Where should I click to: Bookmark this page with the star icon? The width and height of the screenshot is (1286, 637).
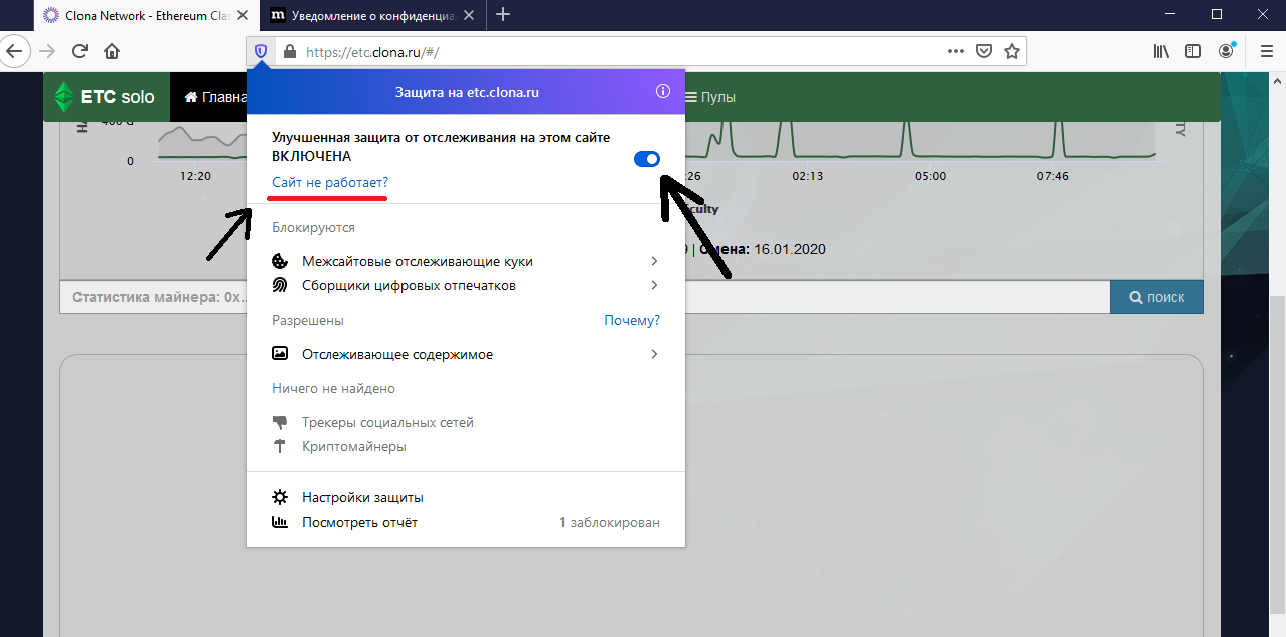tap(1011, 51)
